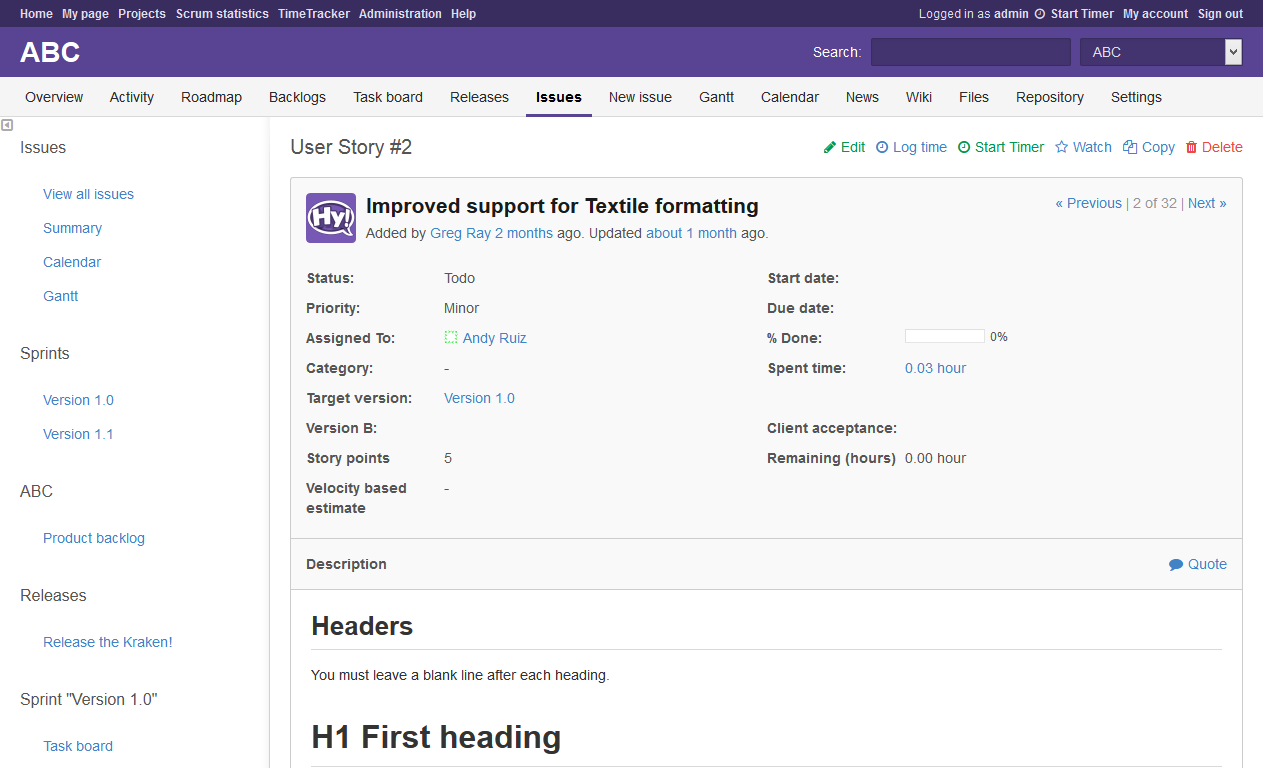
Task: Delete the issue via trash icon
Action: 1191,147
